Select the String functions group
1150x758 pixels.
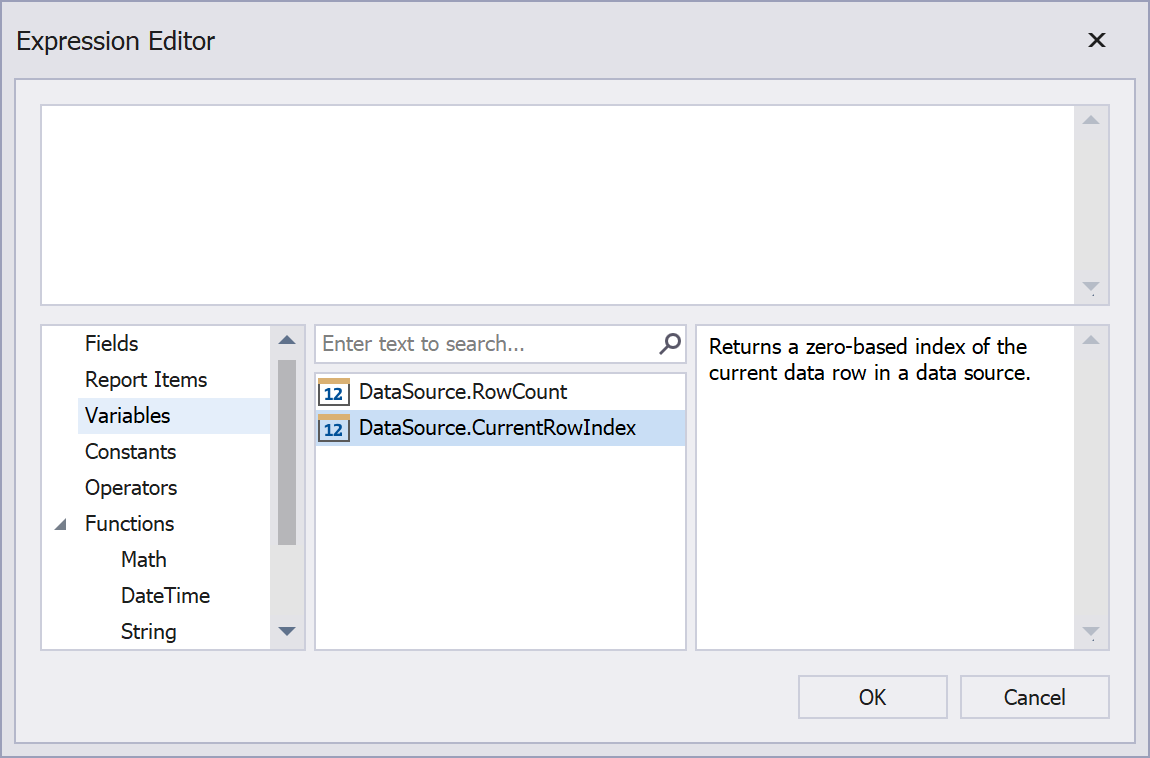[149, 632]
